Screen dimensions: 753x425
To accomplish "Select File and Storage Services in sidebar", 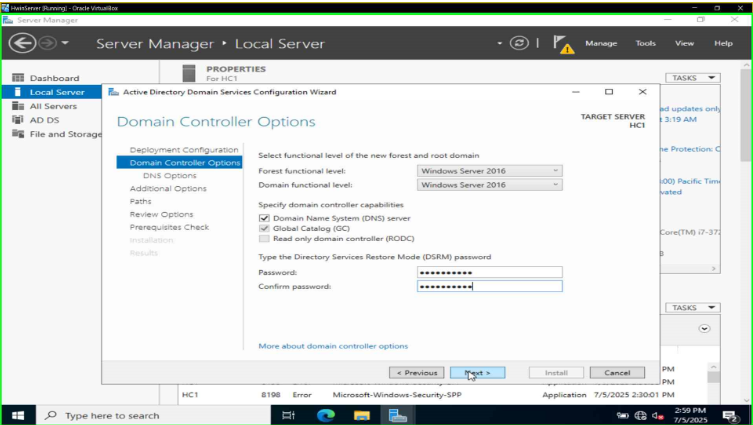I will click(x=65, y=134).
